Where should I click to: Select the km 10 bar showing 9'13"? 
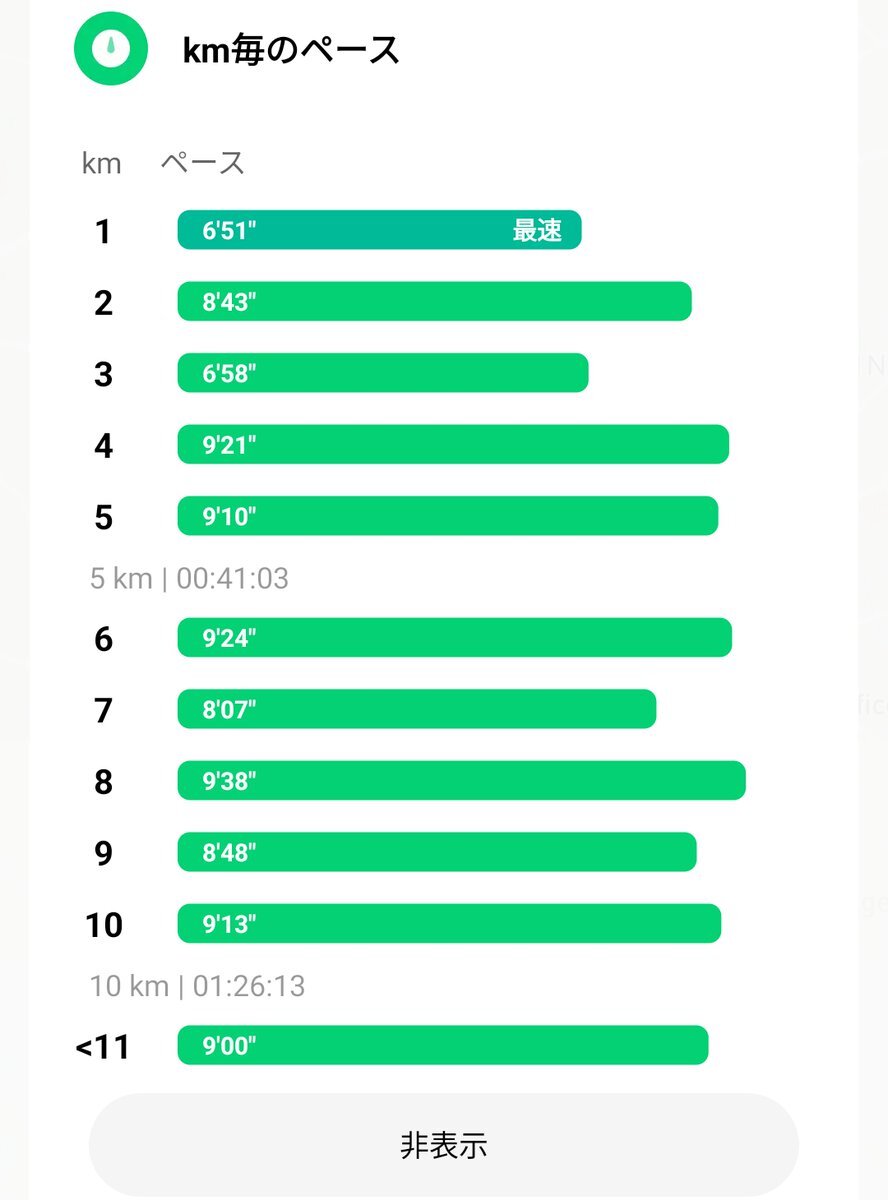[x=449, y=924]
